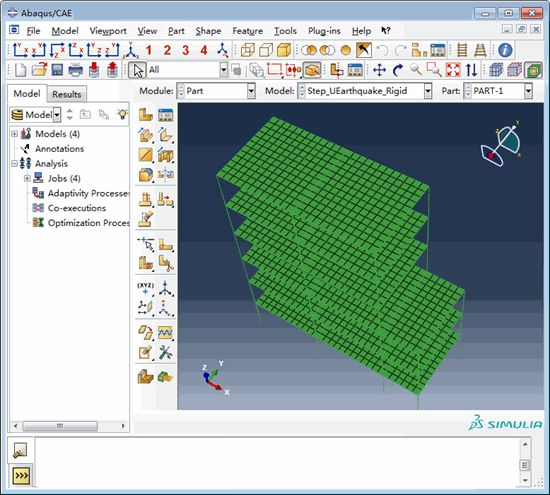Image resolution: width=550 pixels, height=495 pixels.
Task: Click the Create Datum Point tool
Action: [146, 288]
